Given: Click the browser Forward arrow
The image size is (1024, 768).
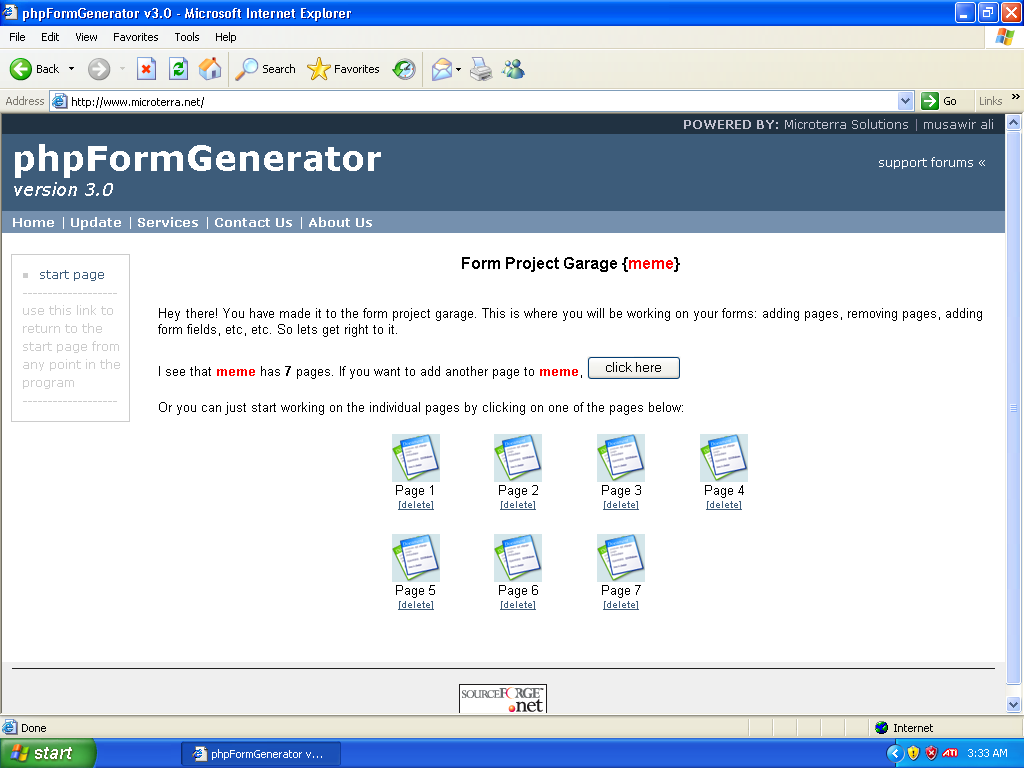Looking at the screenshot, I should [99, 69].
